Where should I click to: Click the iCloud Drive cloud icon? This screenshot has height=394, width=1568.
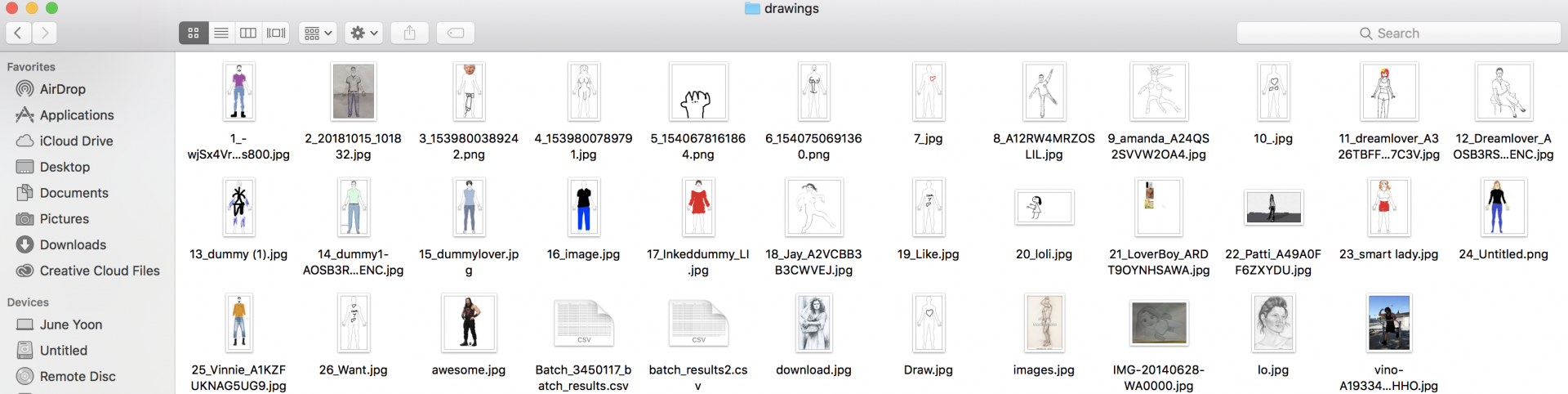(25, 141)
